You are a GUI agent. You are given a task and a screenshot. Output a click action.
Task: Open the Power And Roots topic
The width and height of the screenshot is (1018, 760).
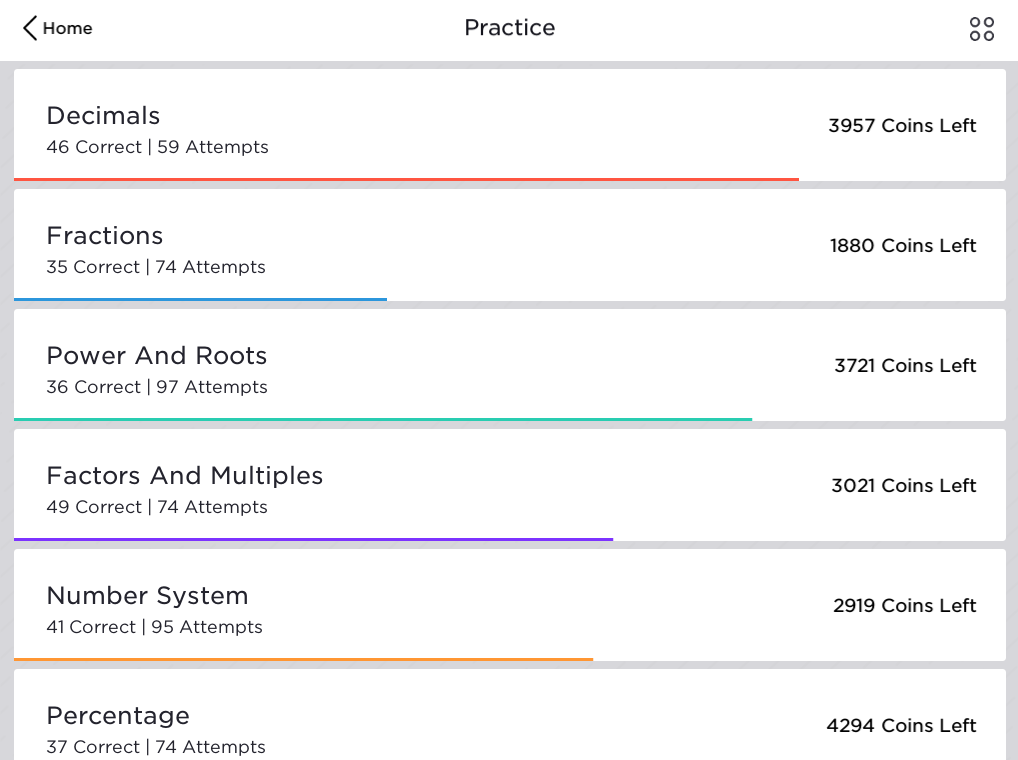(510, 365)
